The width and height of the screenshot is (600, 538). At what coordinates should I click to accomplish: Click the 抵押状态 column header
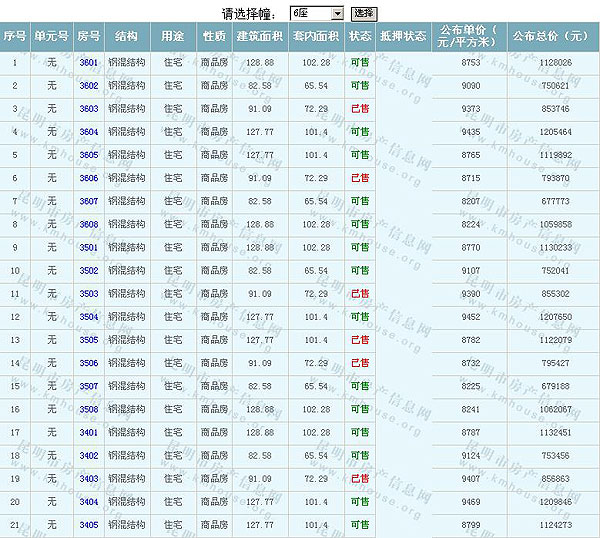click(403, 36)
